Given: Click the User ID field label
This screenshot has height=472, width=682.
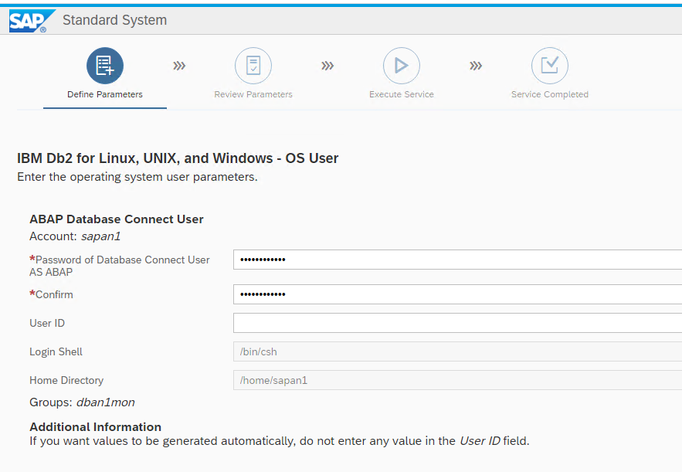Looking at the screenshot, I should click(47, 323).
